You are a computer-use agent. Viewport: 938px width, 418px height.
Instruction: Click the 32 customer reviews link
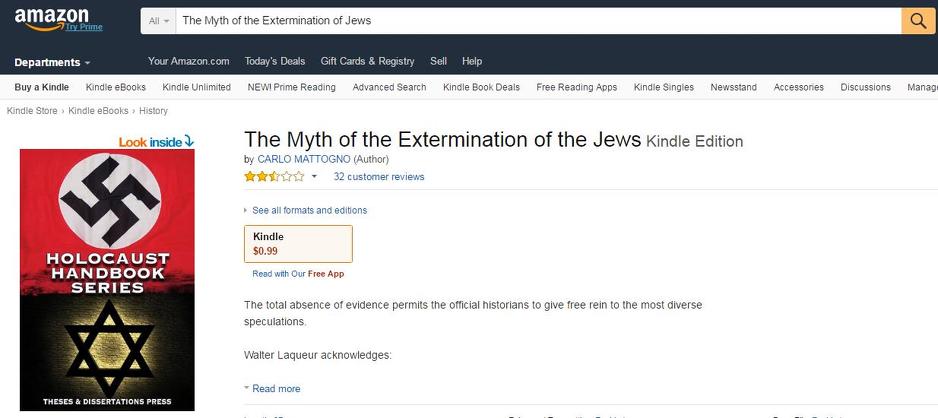point(379,177)
